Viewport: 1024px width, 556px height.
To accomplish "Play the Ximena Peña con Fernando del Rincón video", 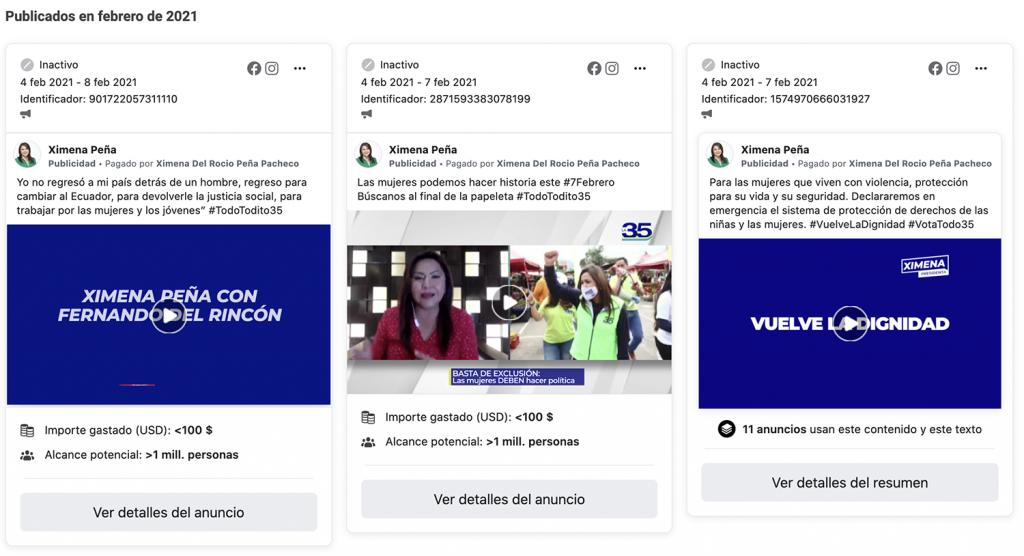I will pos(169,316).
